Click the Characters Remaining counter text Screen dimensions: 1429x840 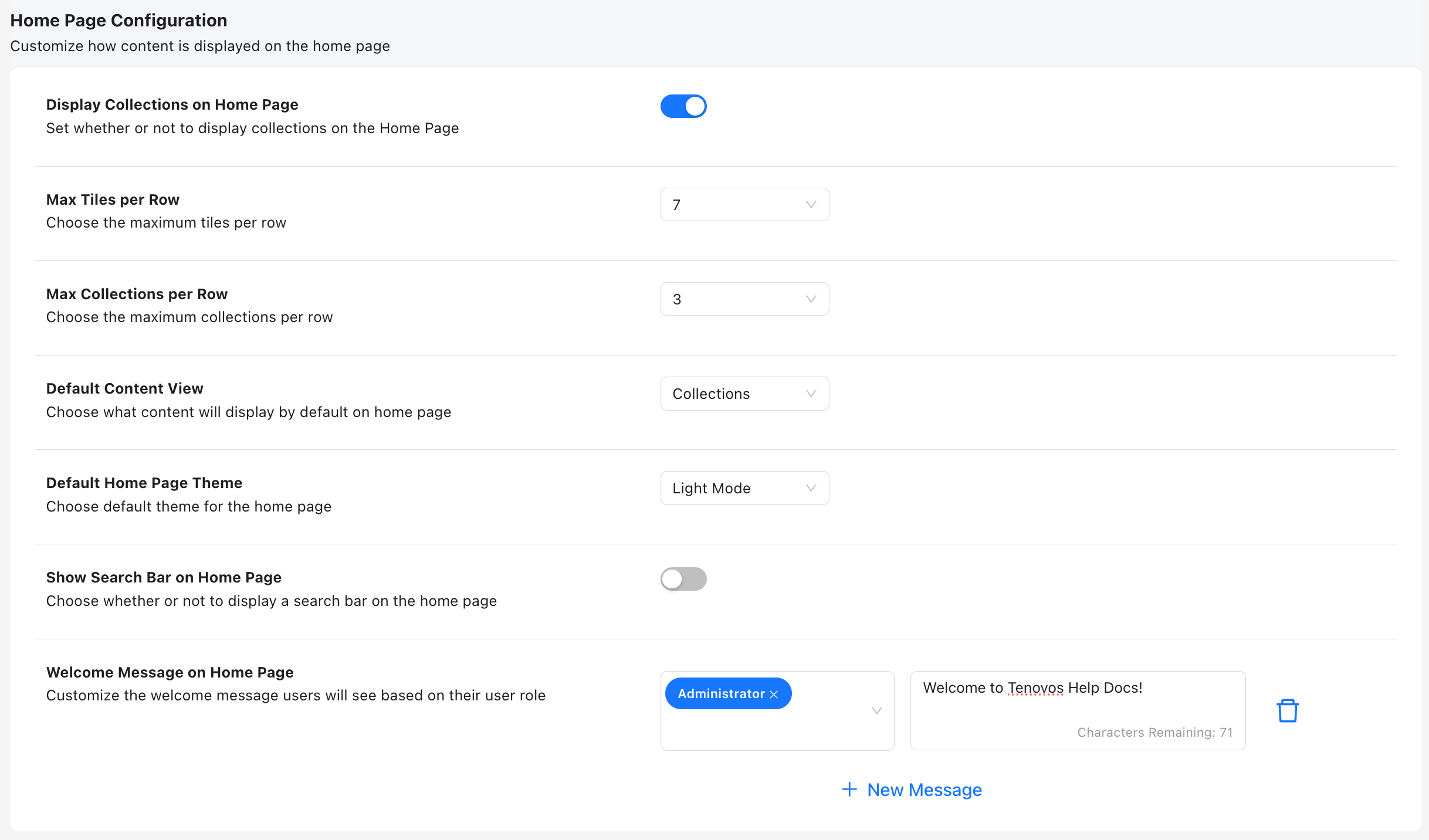tap(1154, 733)
